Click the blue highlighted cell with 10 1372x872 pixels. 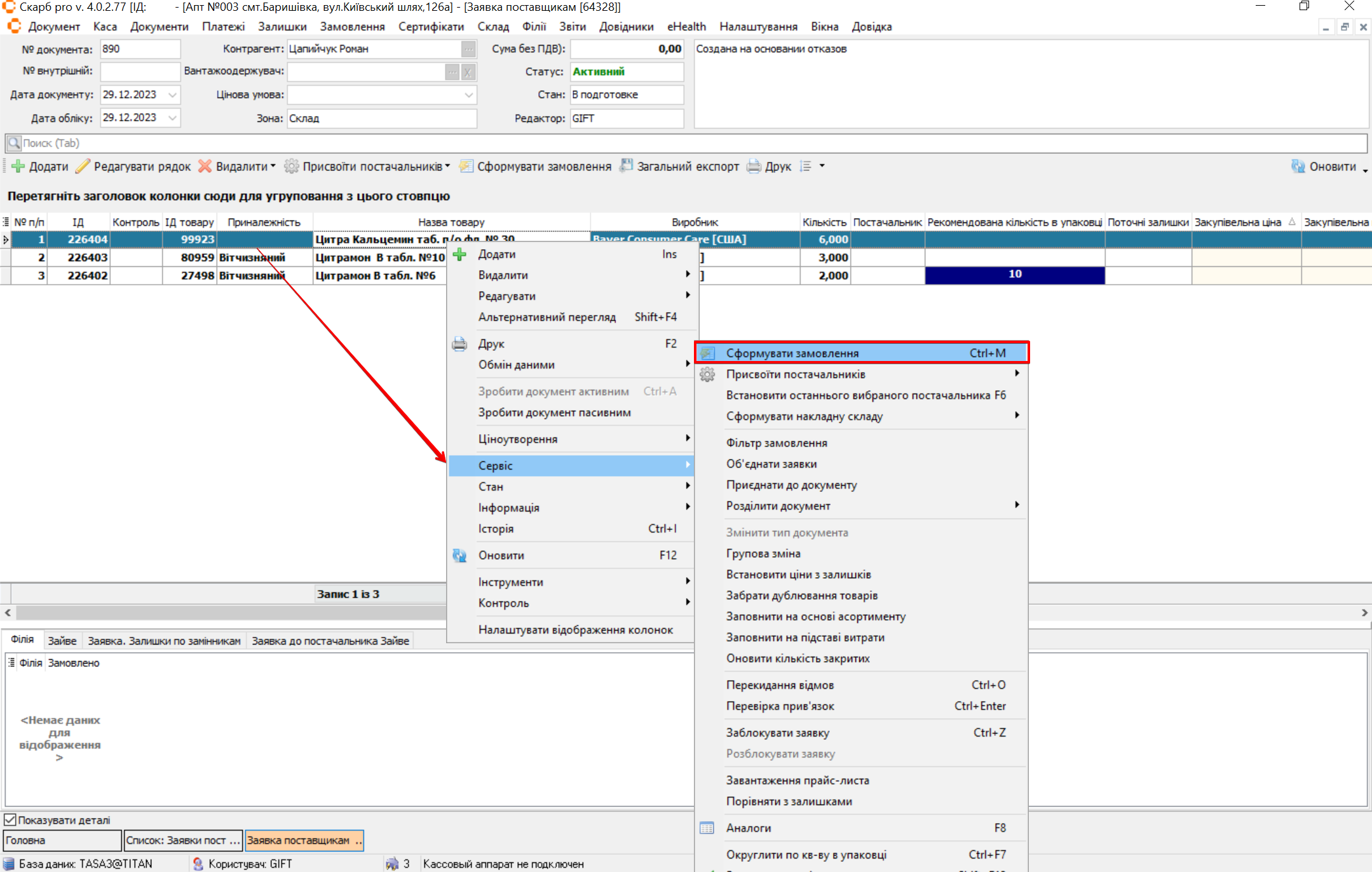click(1014, 275)
